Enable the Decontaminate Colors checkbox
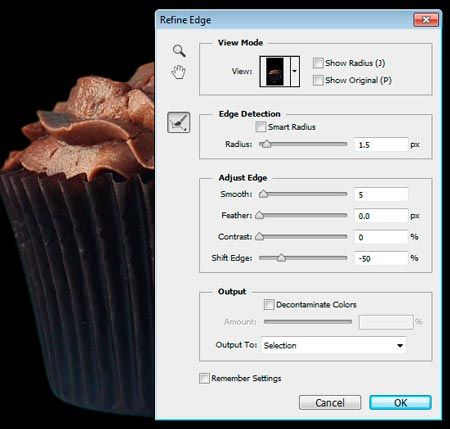 pyautogui.click(x=269, y=304)
